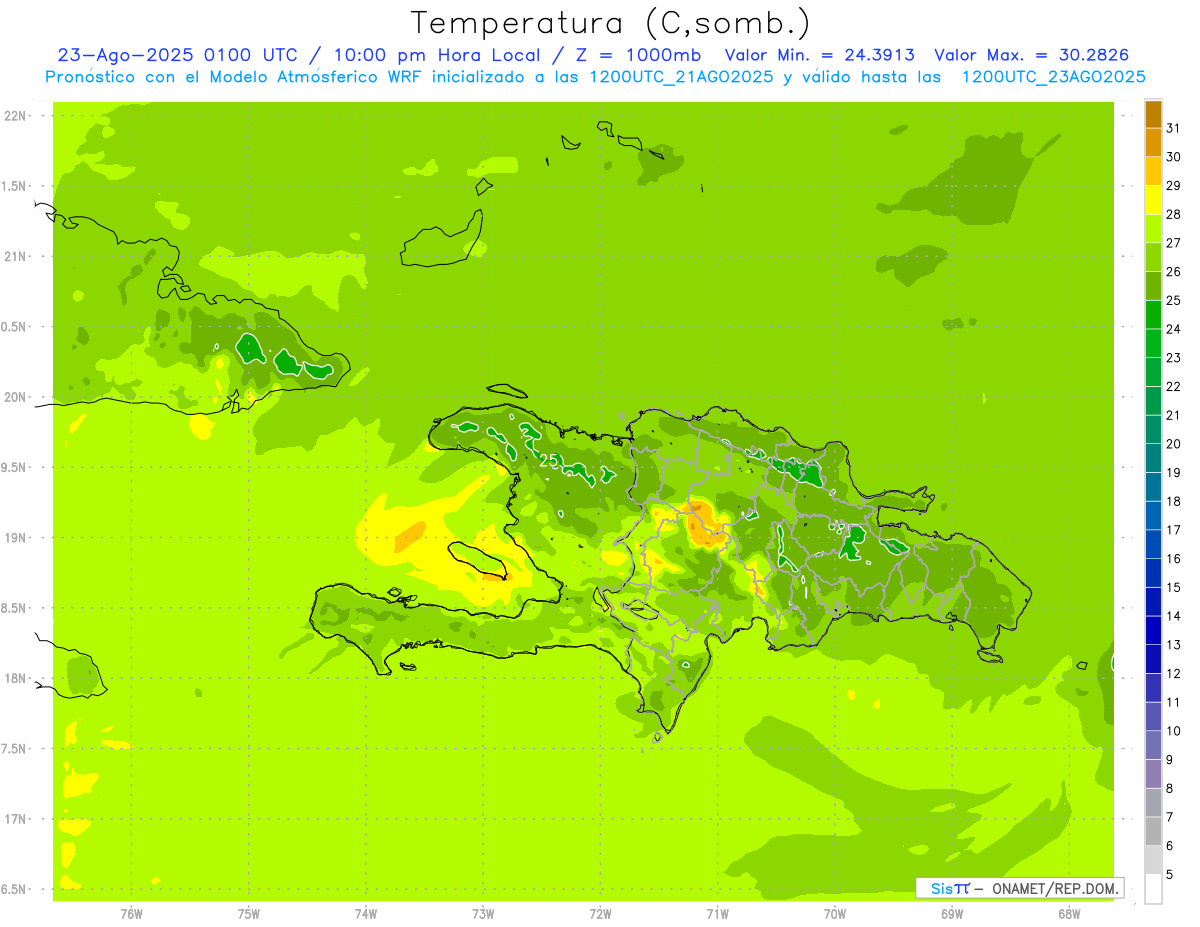Pick legend color band between 9 and 10
Viewport: 1200px width, 927px height.
(x=1153, y=746)
